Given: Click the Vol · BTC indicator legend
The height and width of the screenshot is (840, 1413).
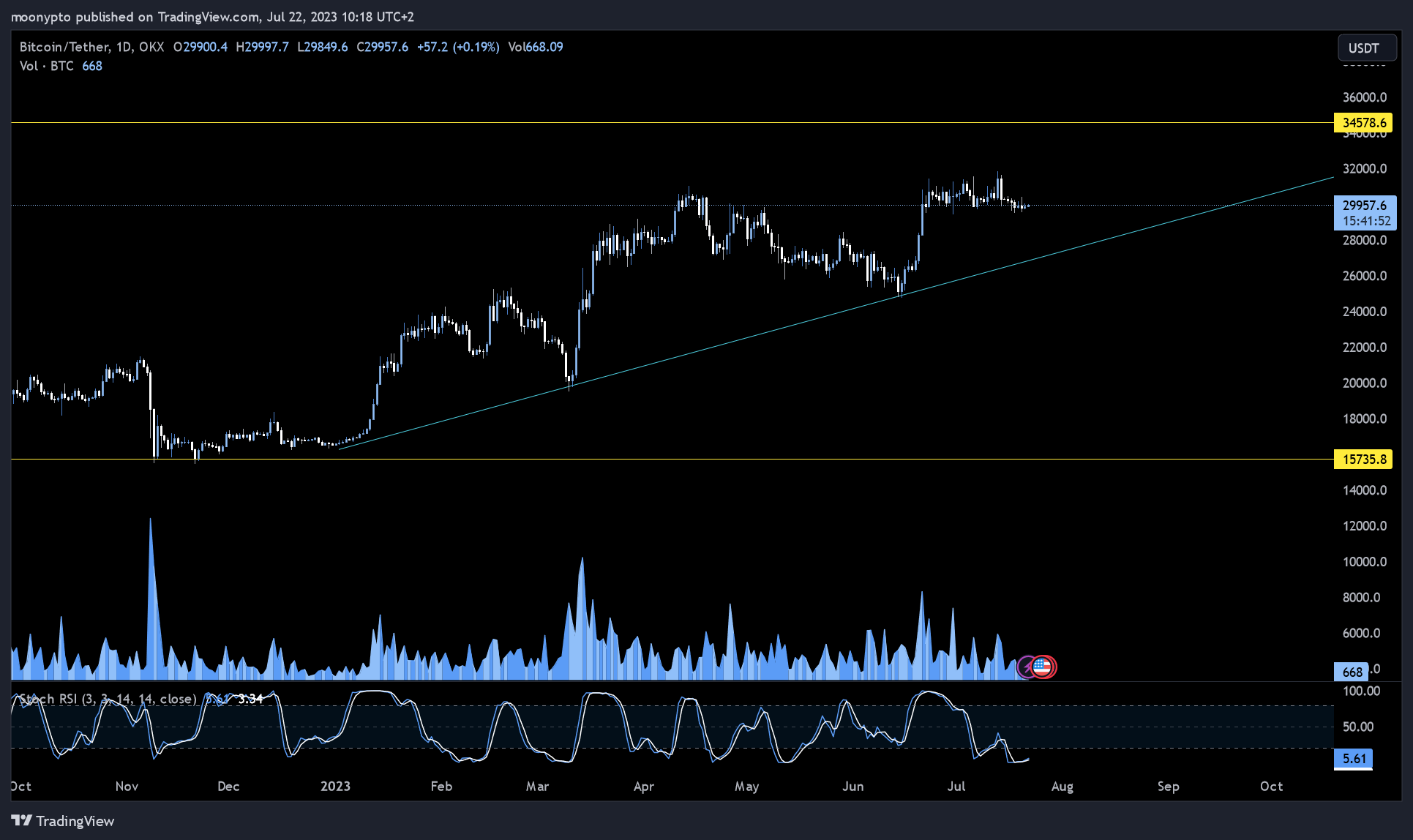Looking at the screenshot, I should tap(46, 66).
